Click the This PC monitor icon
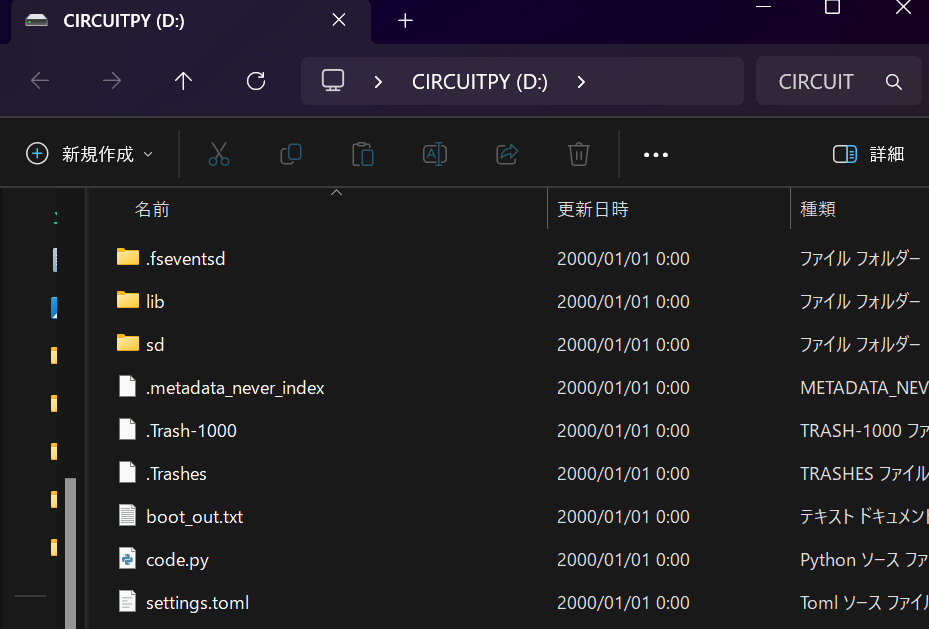 [x=333, y=81]
